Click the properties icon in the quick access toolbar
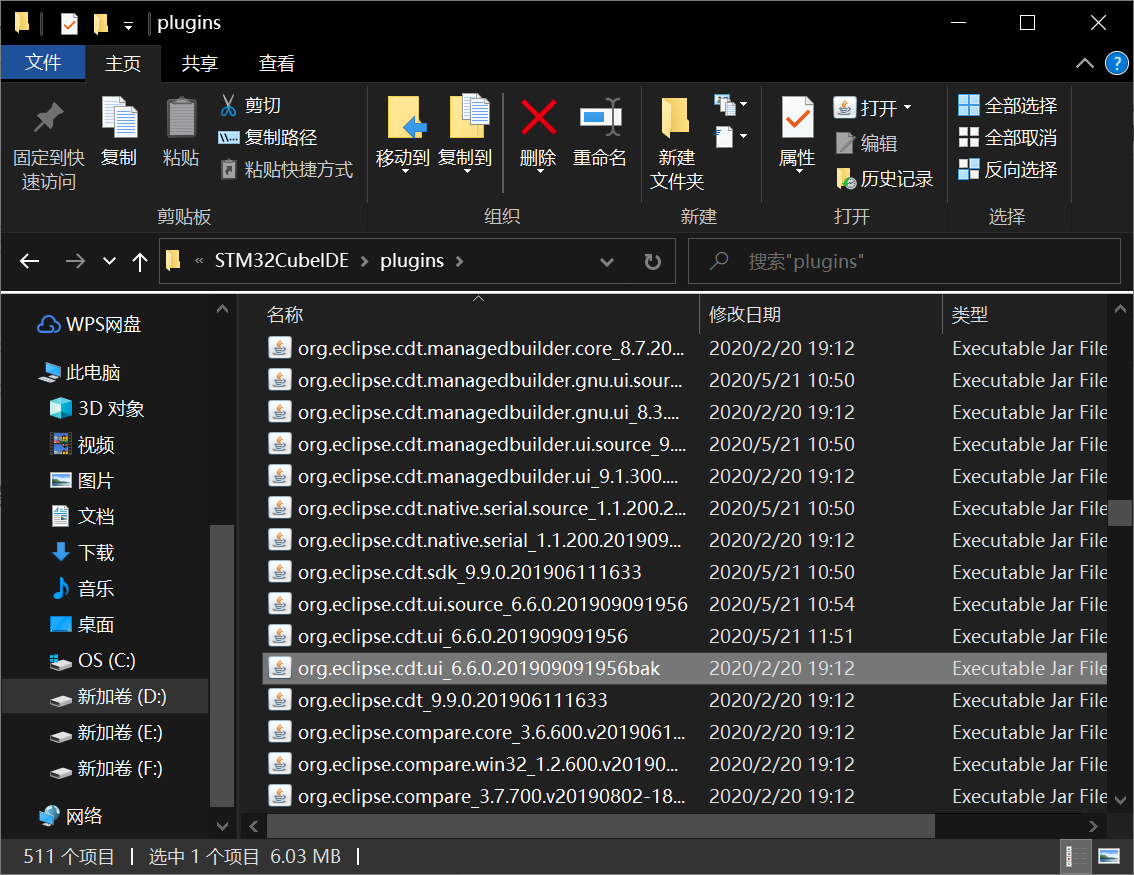The width and height of the screenshot is (1134, 875). (69, 24)
